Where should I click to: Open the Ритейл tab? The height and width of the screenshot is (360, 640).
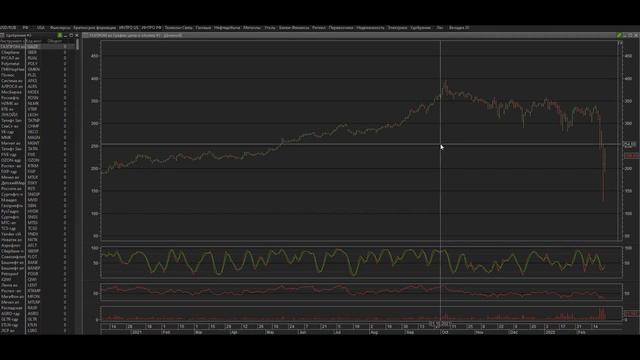(x=319, y=28)
